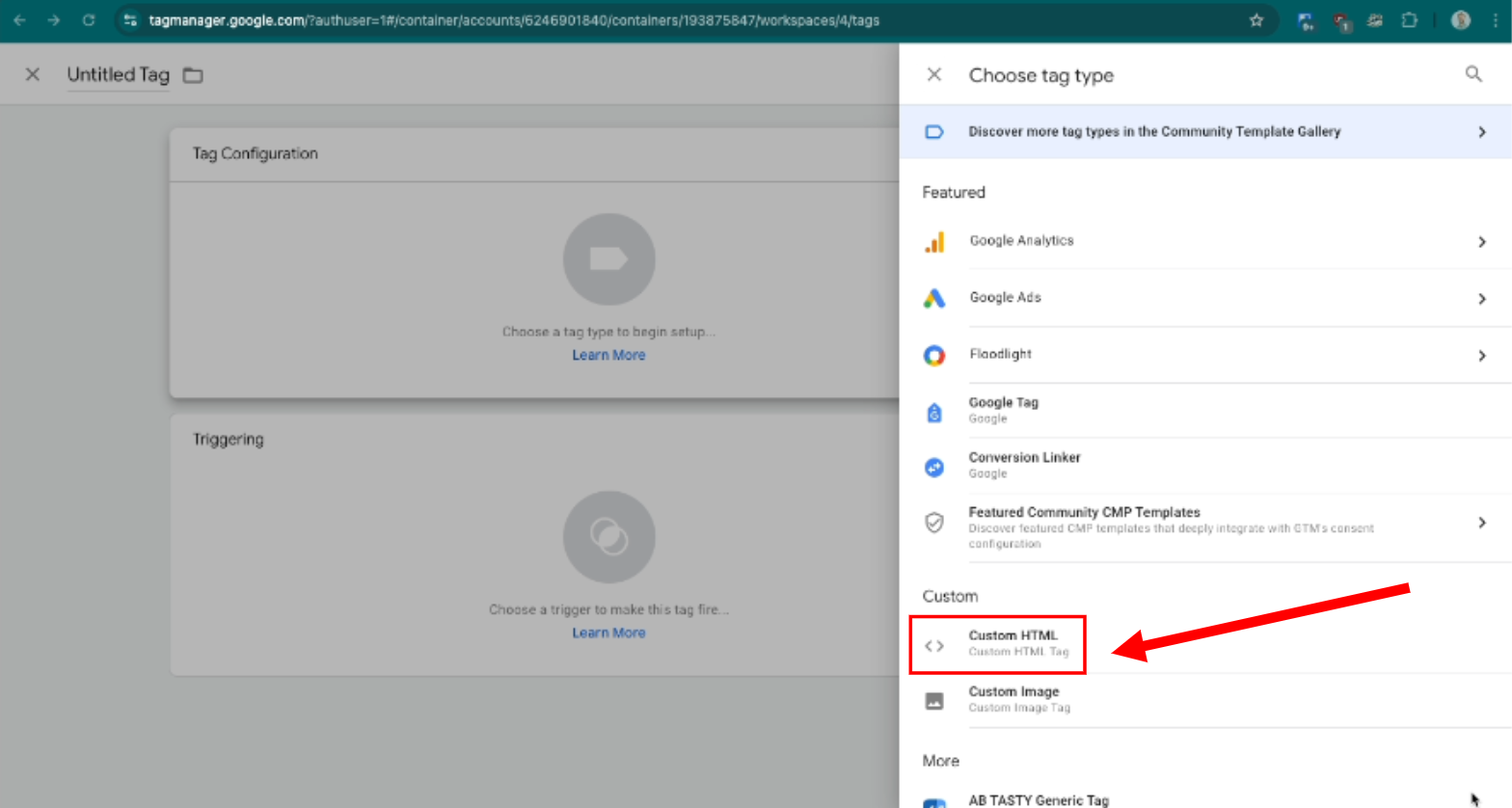Expand Featured Community CMP Templates chevron
The height and width of the screenshot is (808, 1512).
(x=1482, y=523)
